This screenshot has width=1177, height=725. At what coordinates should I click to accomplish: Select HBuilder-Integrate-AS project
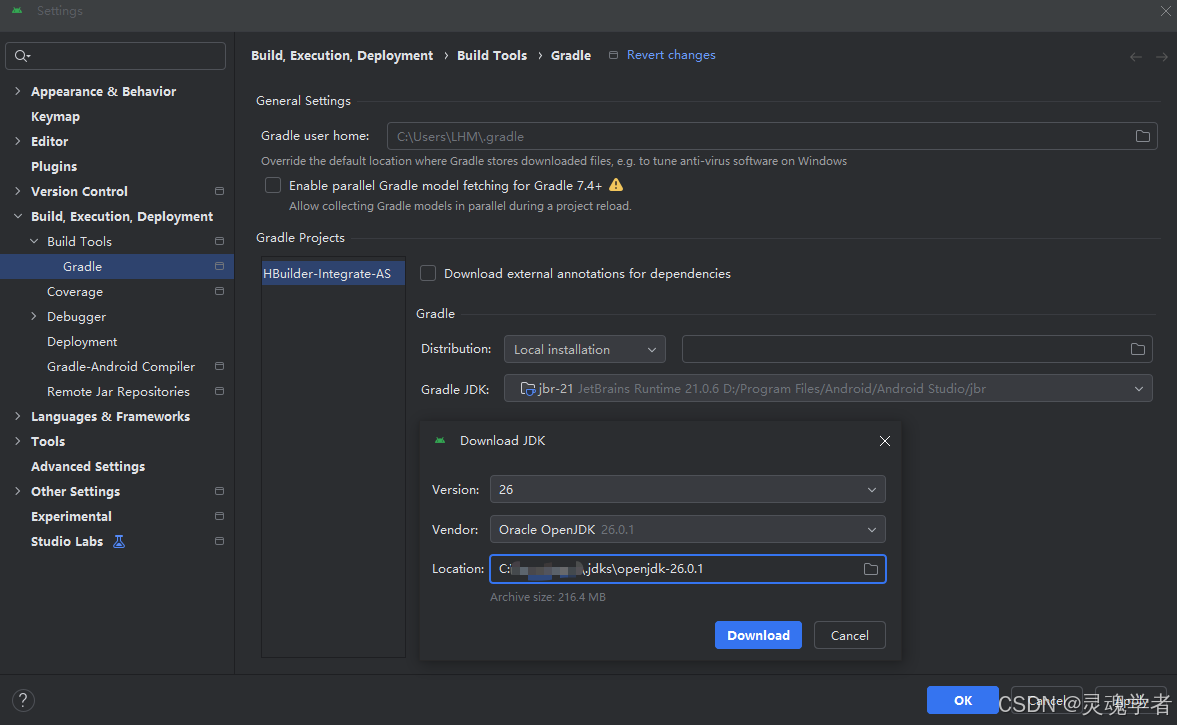[x=333, y=273]
